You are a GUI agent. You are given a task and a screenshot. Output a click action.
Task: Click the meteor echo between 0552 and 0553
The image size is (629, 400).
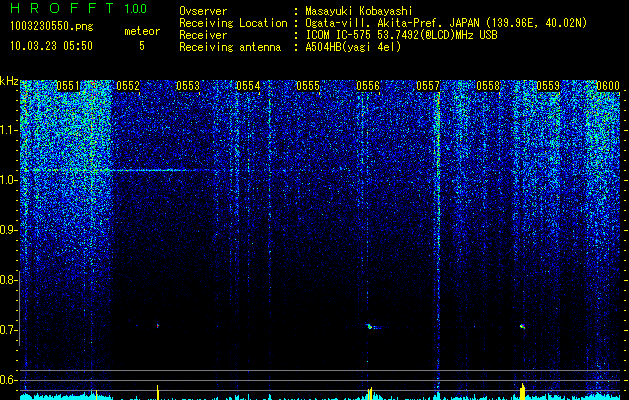[x=158, y=326]
